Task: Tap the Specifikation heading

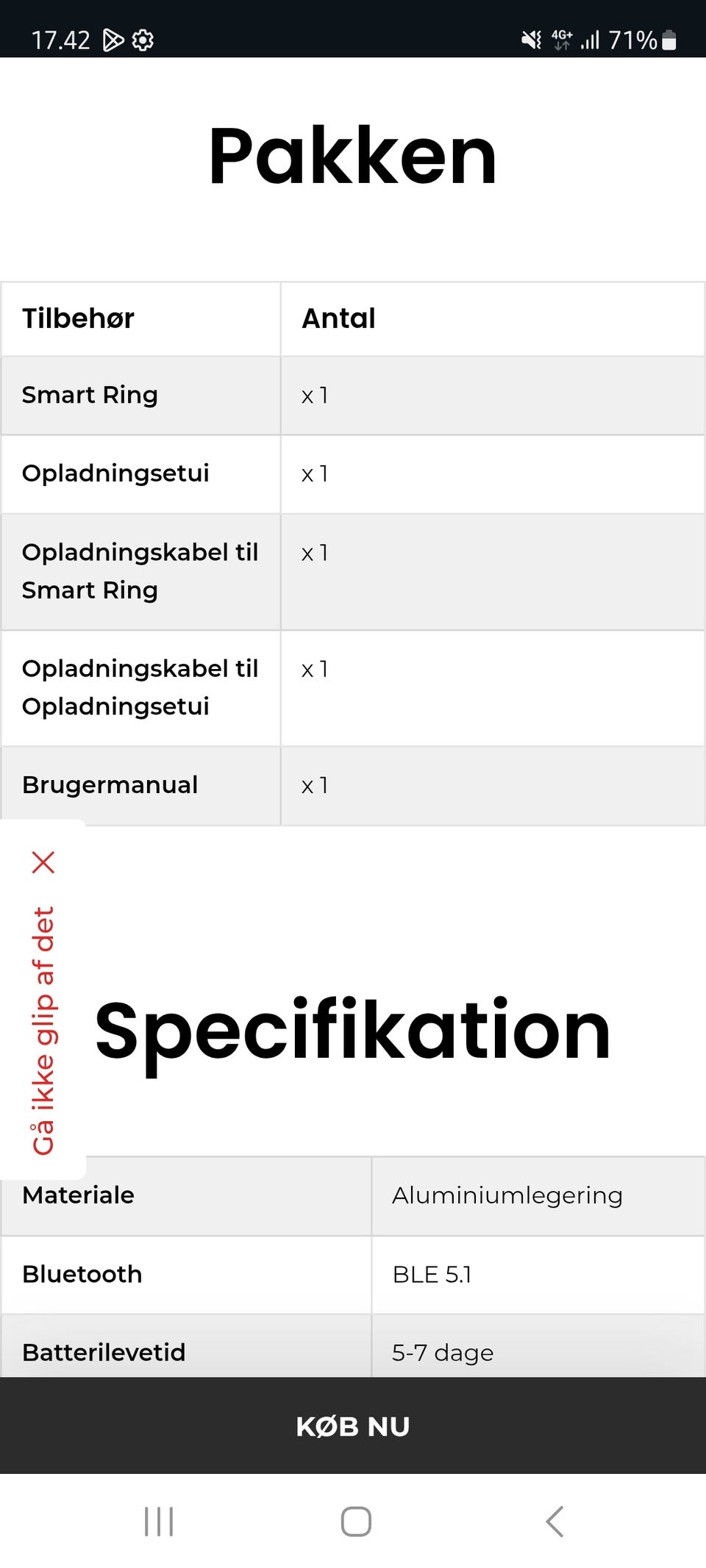Action: [353, 1030]
